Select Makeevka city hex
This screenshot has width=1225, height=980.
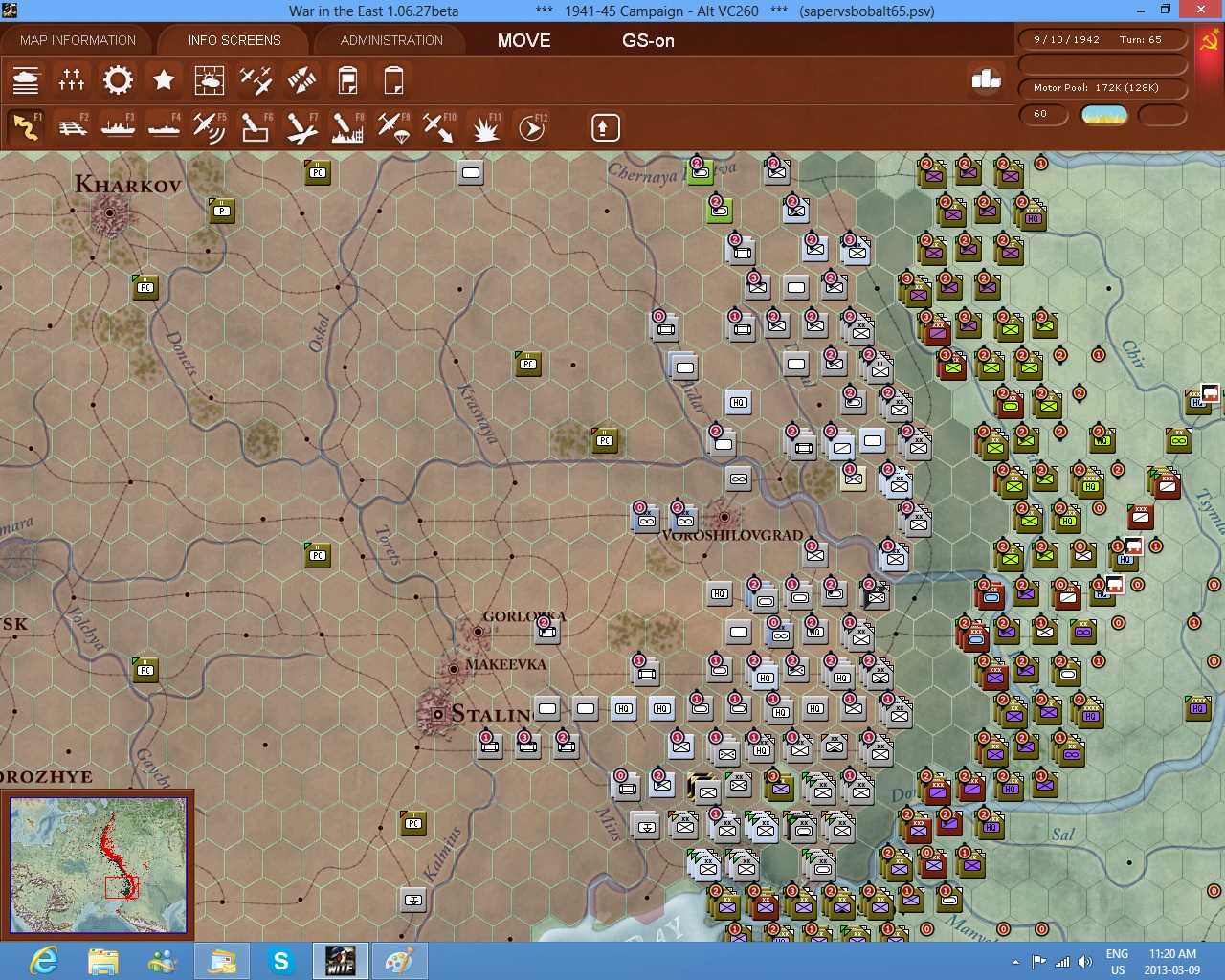click(x=454, y=669)
